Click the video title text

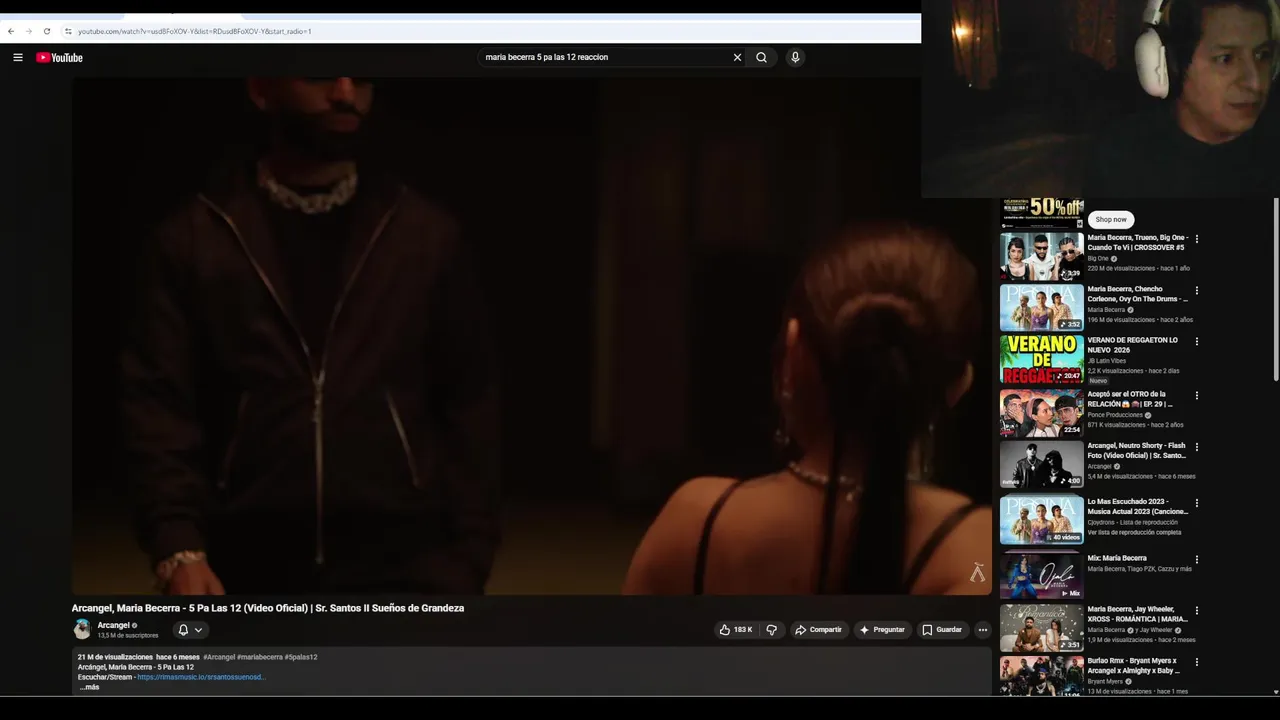tap(268, 608)
